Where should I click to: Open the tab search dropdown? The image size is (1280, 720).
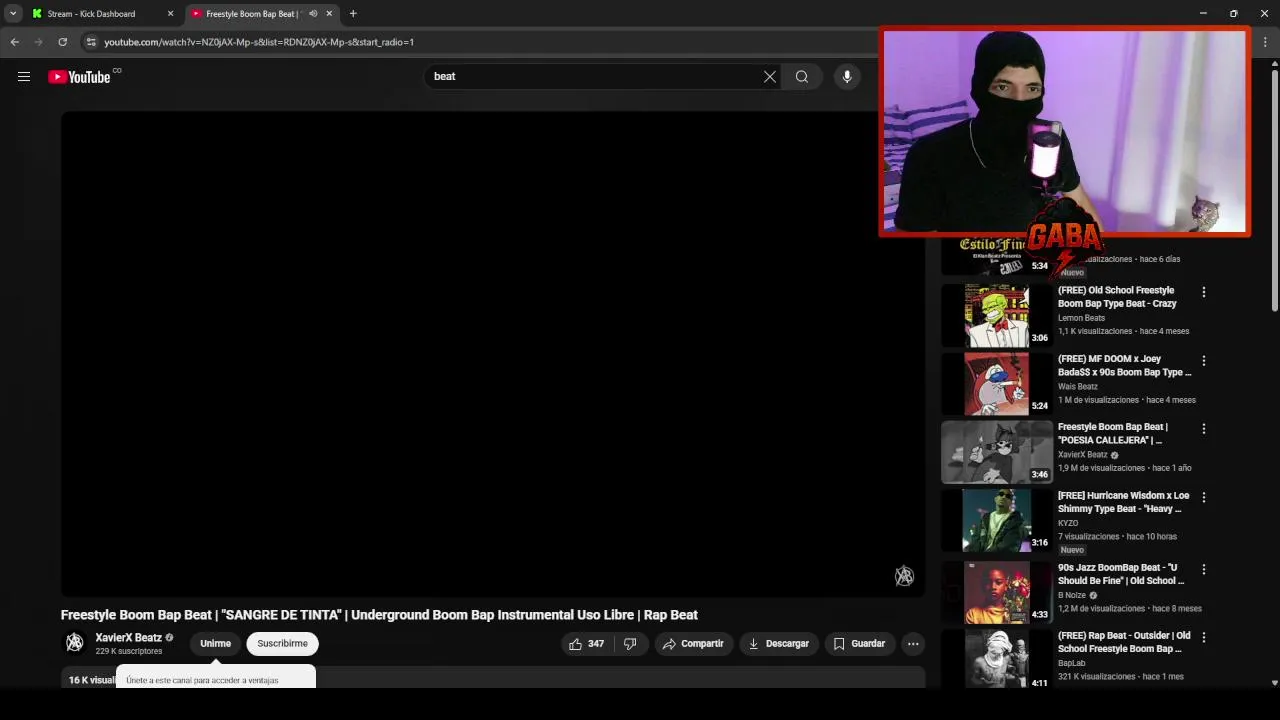(x=13, y=14)
